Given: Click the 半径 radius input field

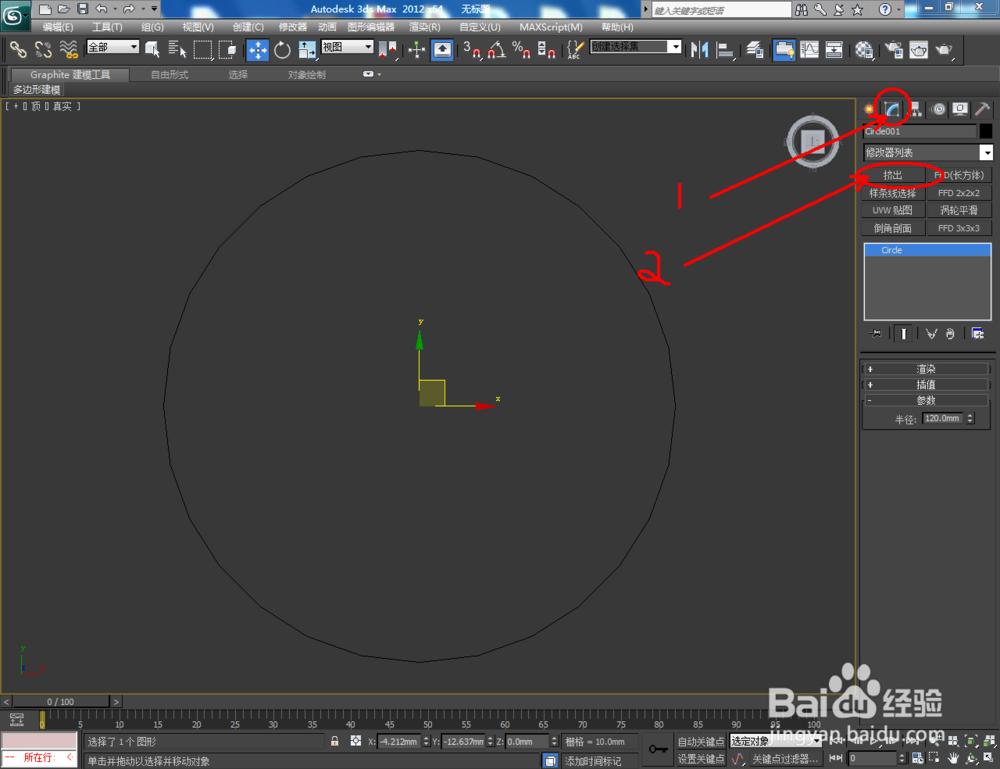Looking at the screenshot, I should coord(943,418).
